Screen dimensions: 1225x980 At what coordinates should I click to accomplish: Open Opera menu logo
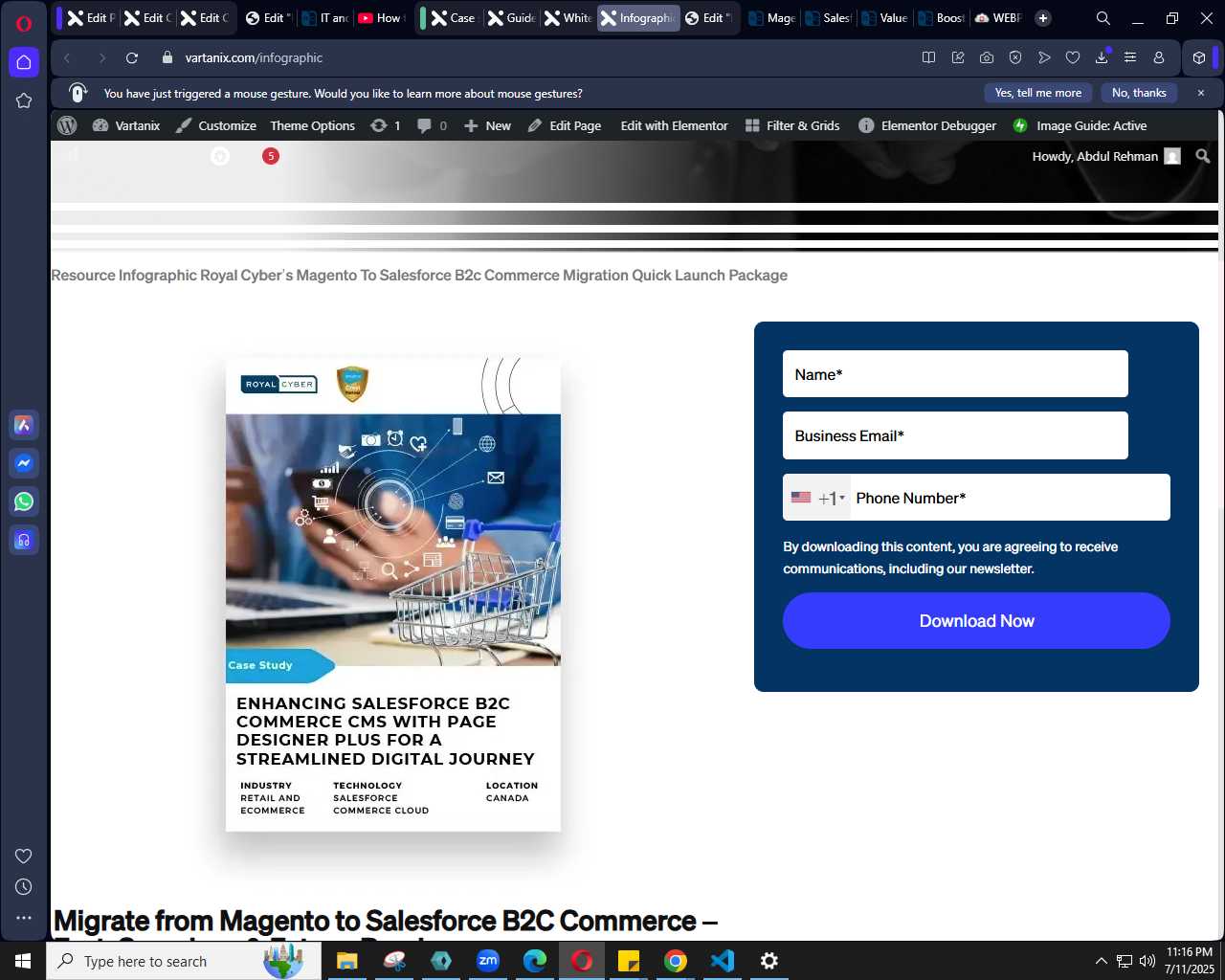coord(24,24)
